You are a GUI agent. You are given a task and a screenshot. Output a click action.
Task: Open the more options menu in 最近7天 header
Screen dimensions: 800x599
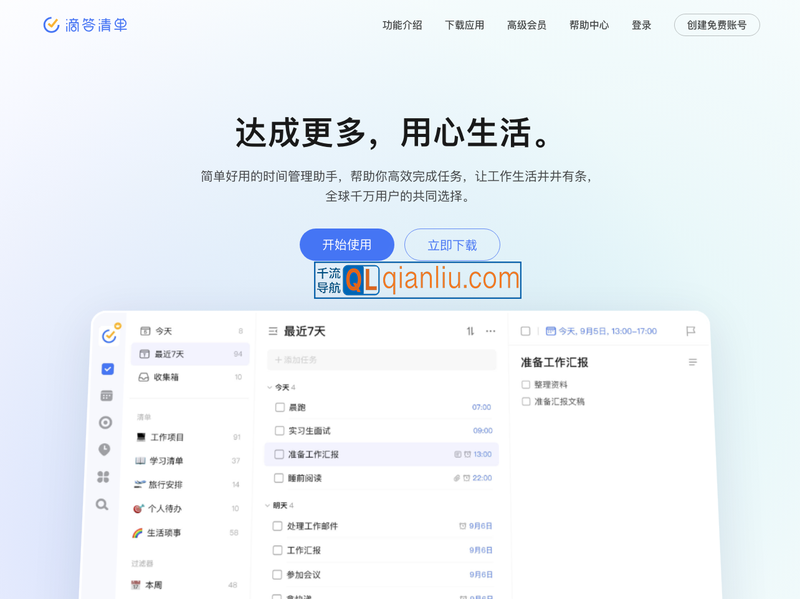(489, 331)
